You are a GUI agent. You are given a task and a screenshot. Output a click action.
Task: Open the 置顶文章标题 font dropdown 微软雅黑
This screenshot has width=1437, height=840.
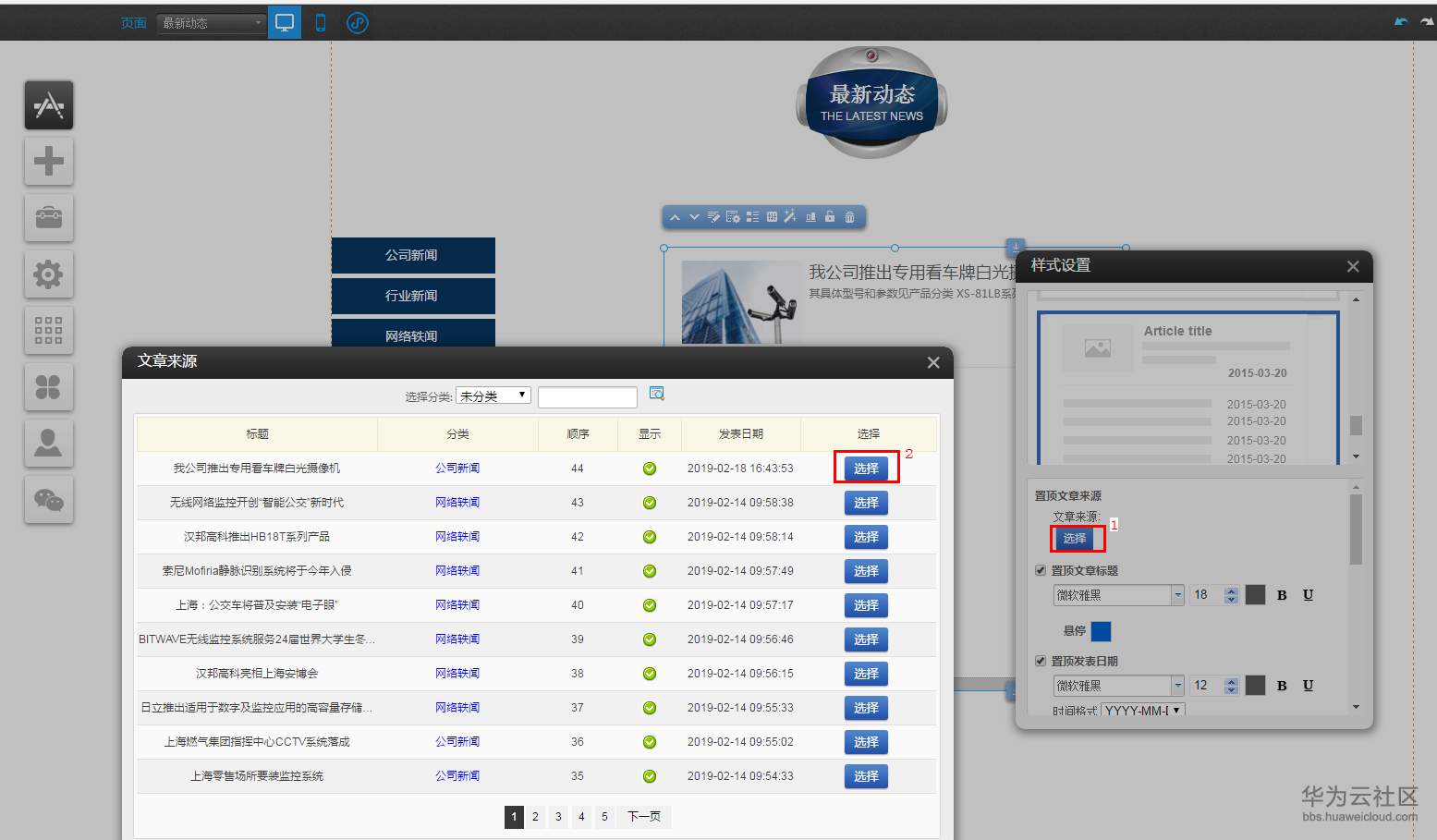[1118, 595]
